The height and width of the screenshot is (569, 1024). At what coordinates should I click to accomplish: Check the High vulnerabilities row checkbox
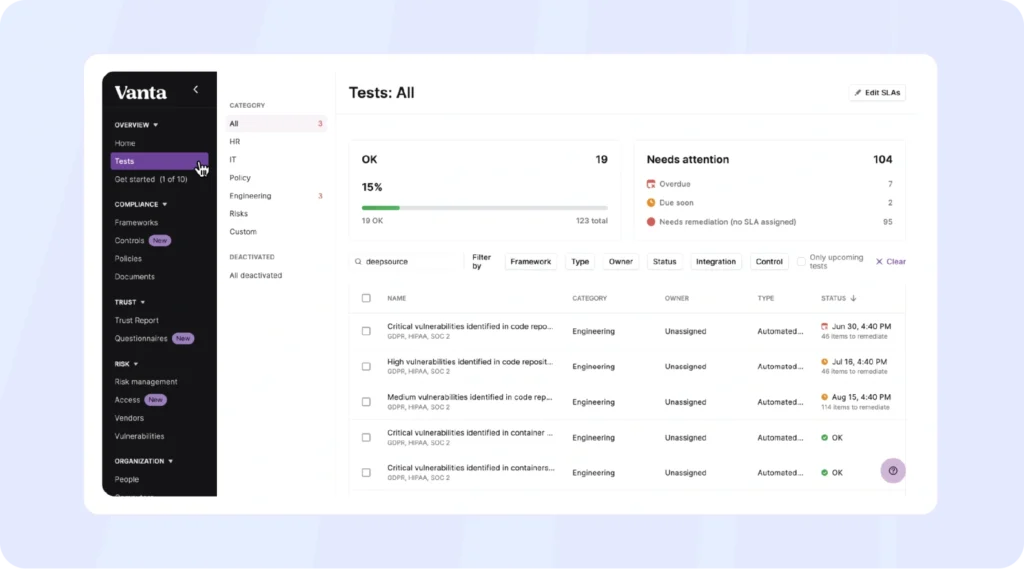pyautogui.click(x=366, y=366)
